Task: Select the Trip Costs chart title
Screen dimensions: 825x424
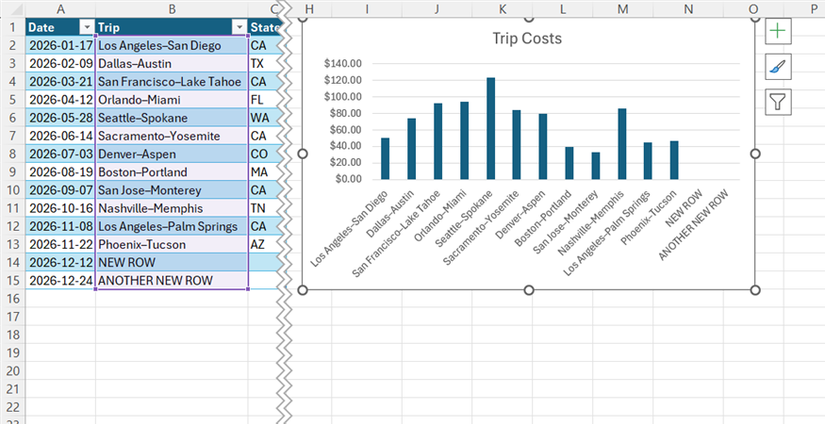Action: pyautogui.click(x=527, y=38)
